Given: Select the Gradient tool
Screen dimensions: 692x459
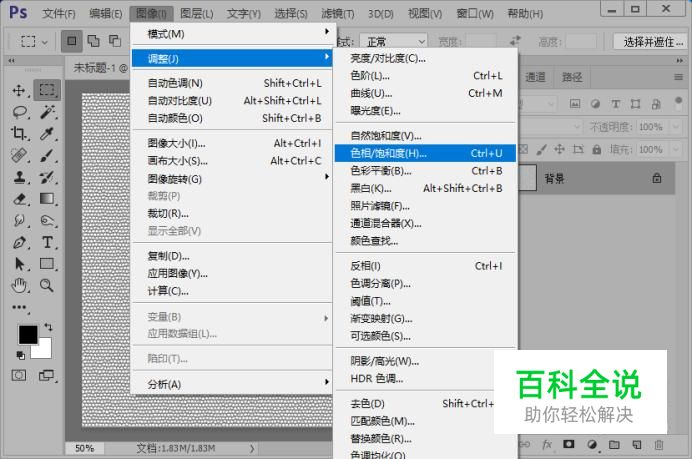Looking at the screenshot, I should point(47,199).
